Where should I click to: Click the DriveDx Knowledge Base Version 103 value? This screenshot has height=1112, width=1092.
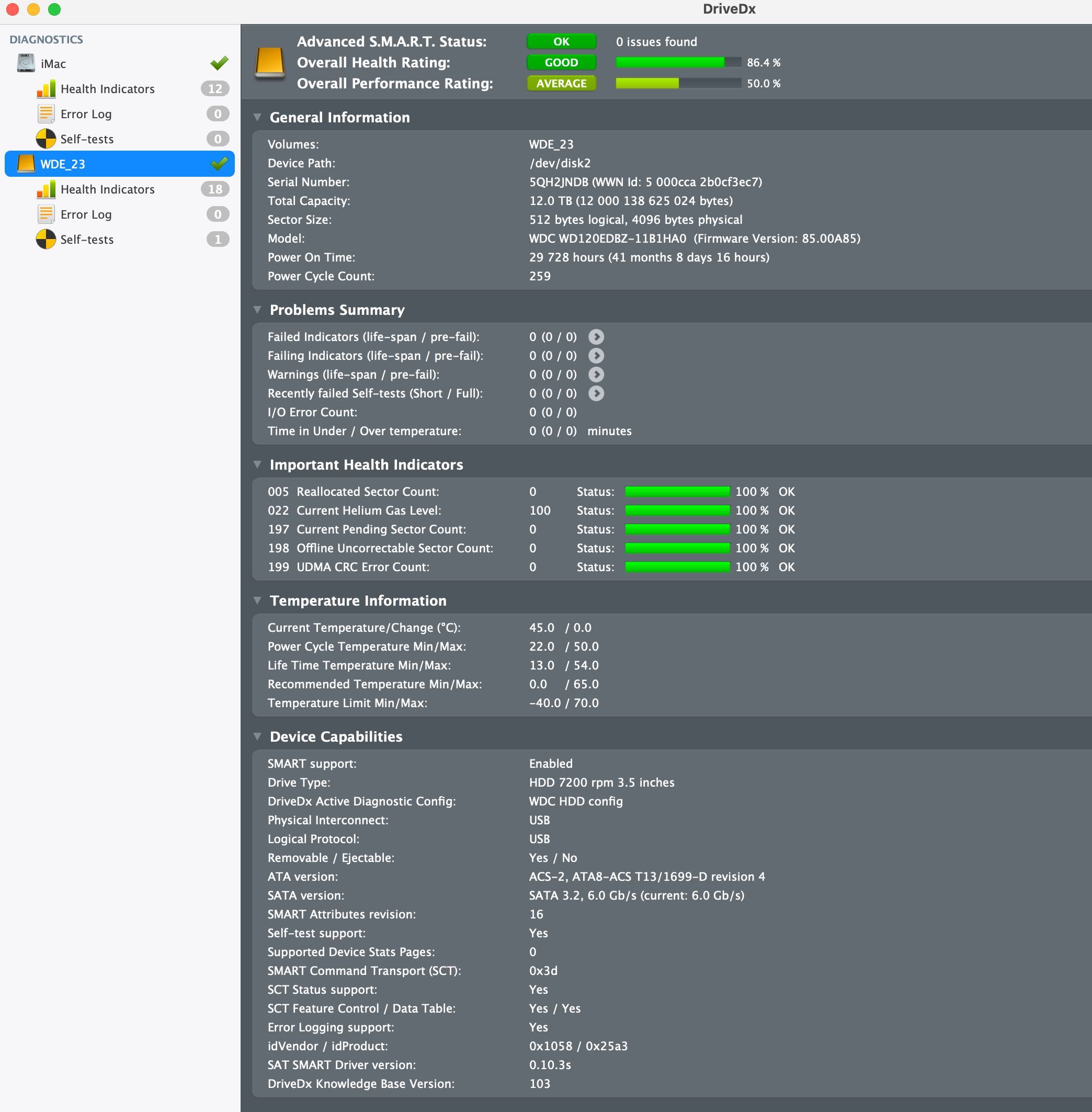(540, 1083)
